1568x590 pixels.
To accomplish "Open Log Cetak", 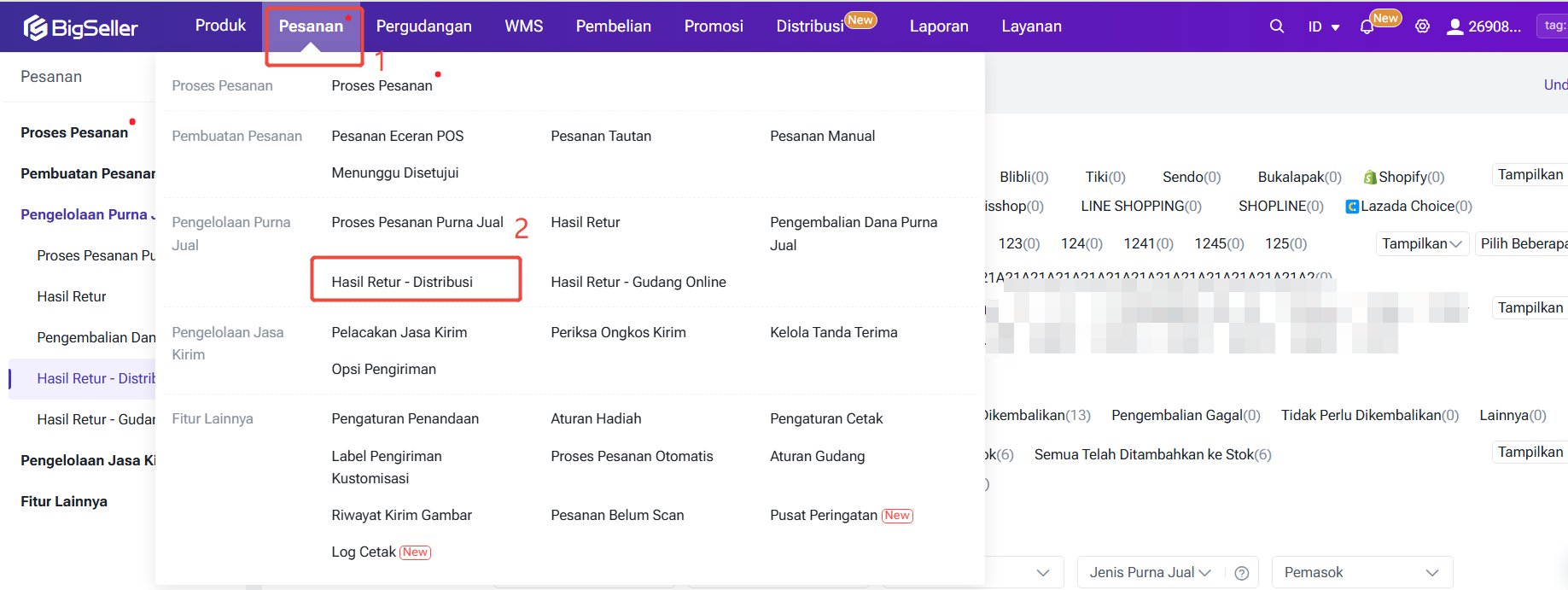I will (x=364, y=552).
